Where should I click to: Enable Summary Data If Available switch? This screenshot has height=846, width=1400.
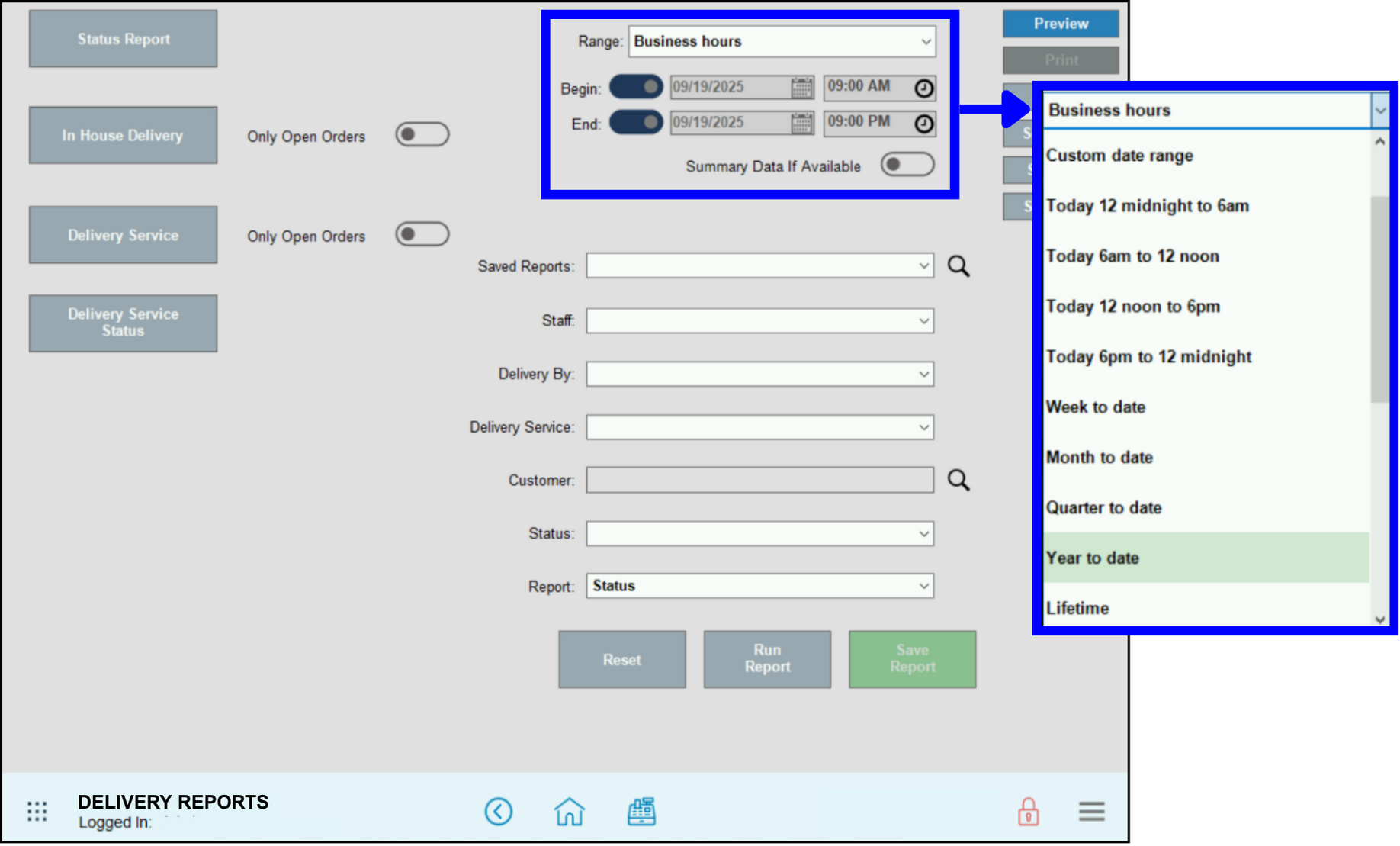click(907, 165)
